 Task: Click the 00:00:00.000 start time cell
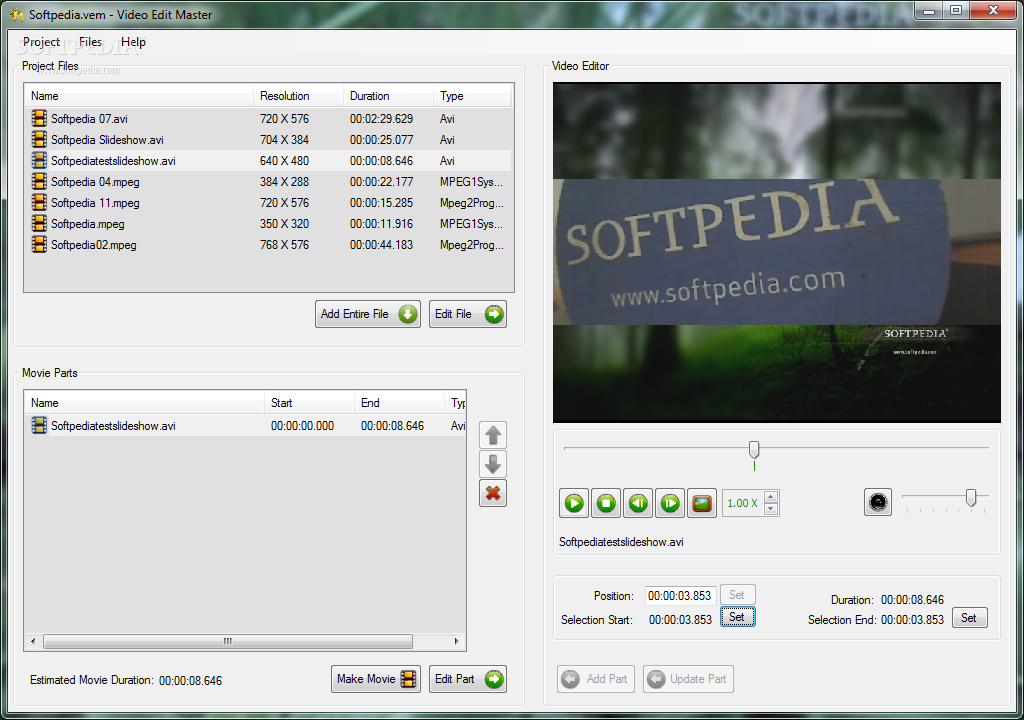click(x=302, y=426)
